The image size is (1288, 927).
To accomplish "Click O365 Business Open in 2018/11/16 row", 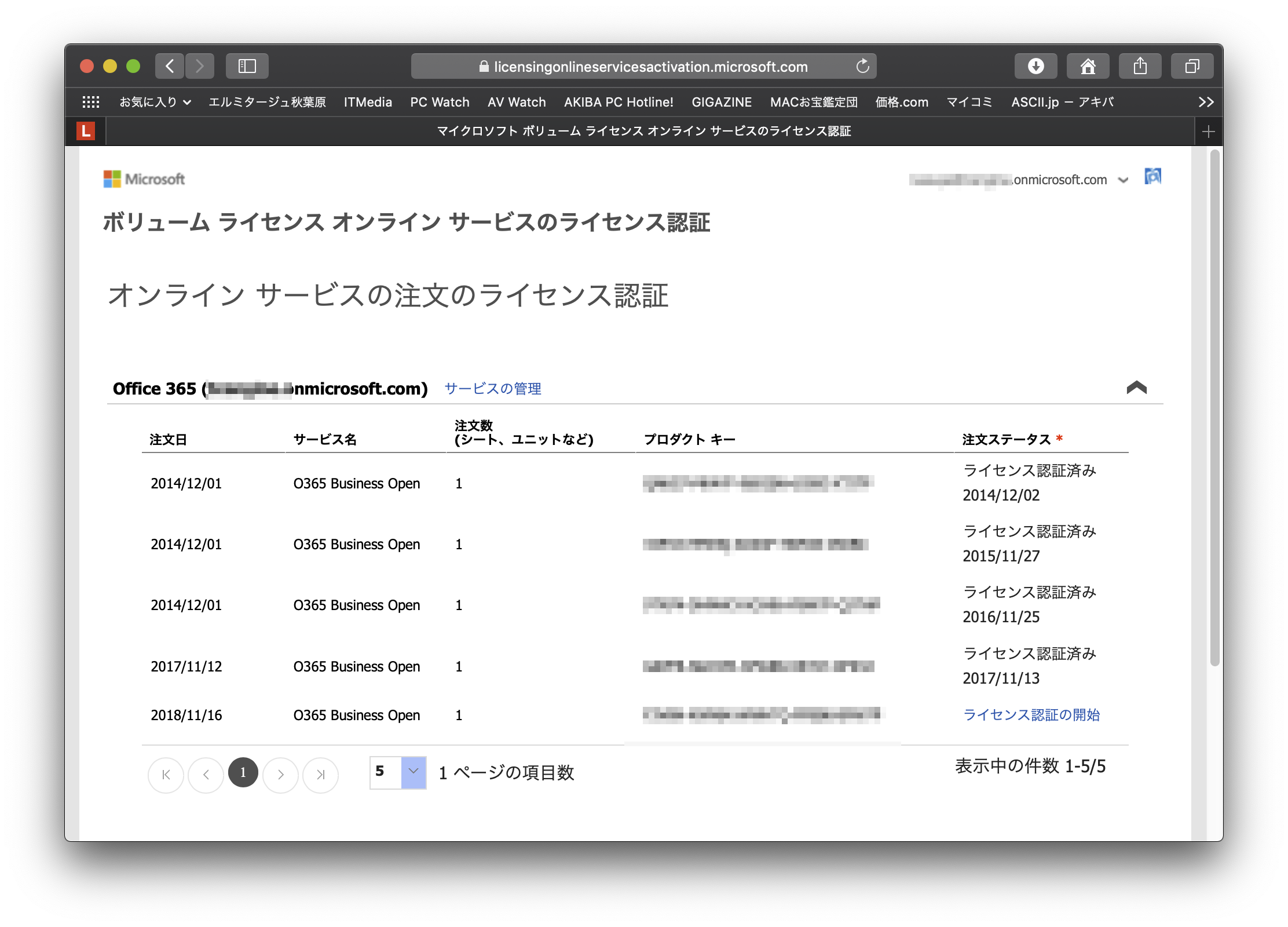I will pos(357,715).
